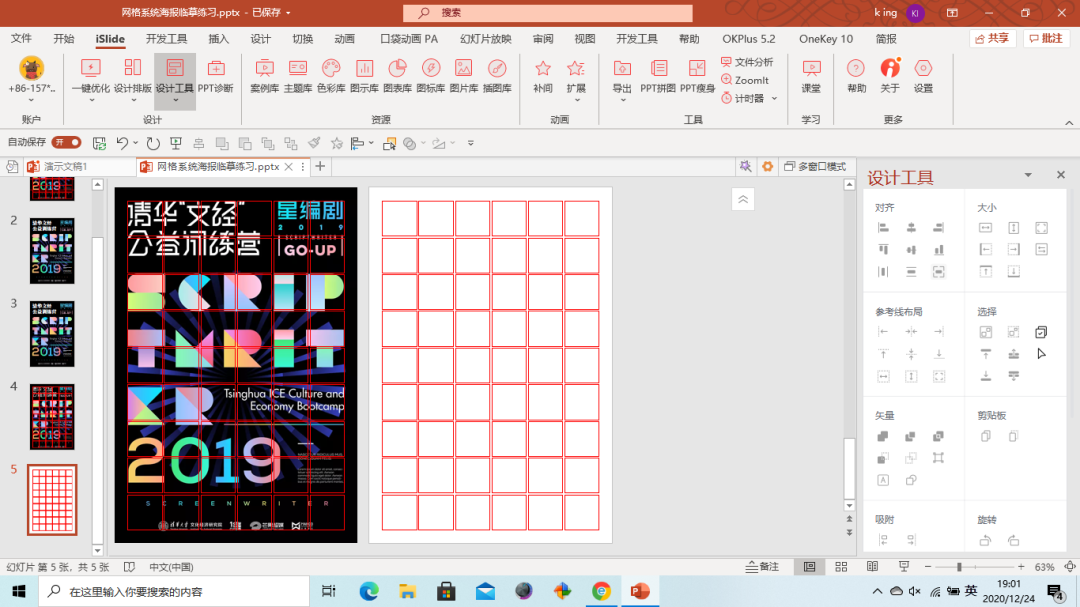The image size is (1080, 607).
Task: Switch to the 开始 ribbon tab
Action: 63,39
